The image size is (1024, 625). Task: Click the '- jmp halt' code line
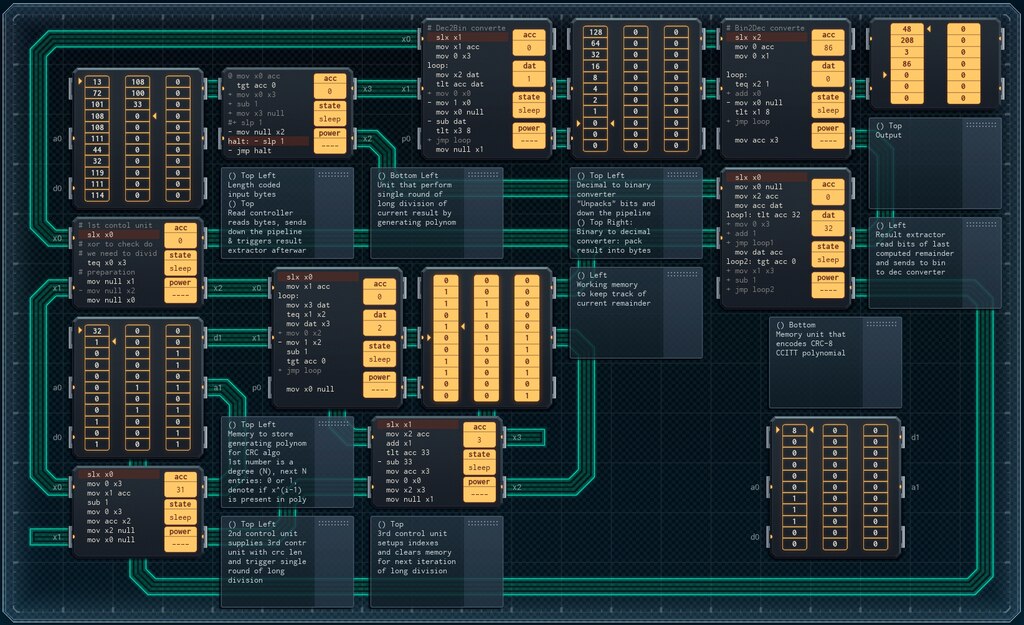tap(249, 151)
